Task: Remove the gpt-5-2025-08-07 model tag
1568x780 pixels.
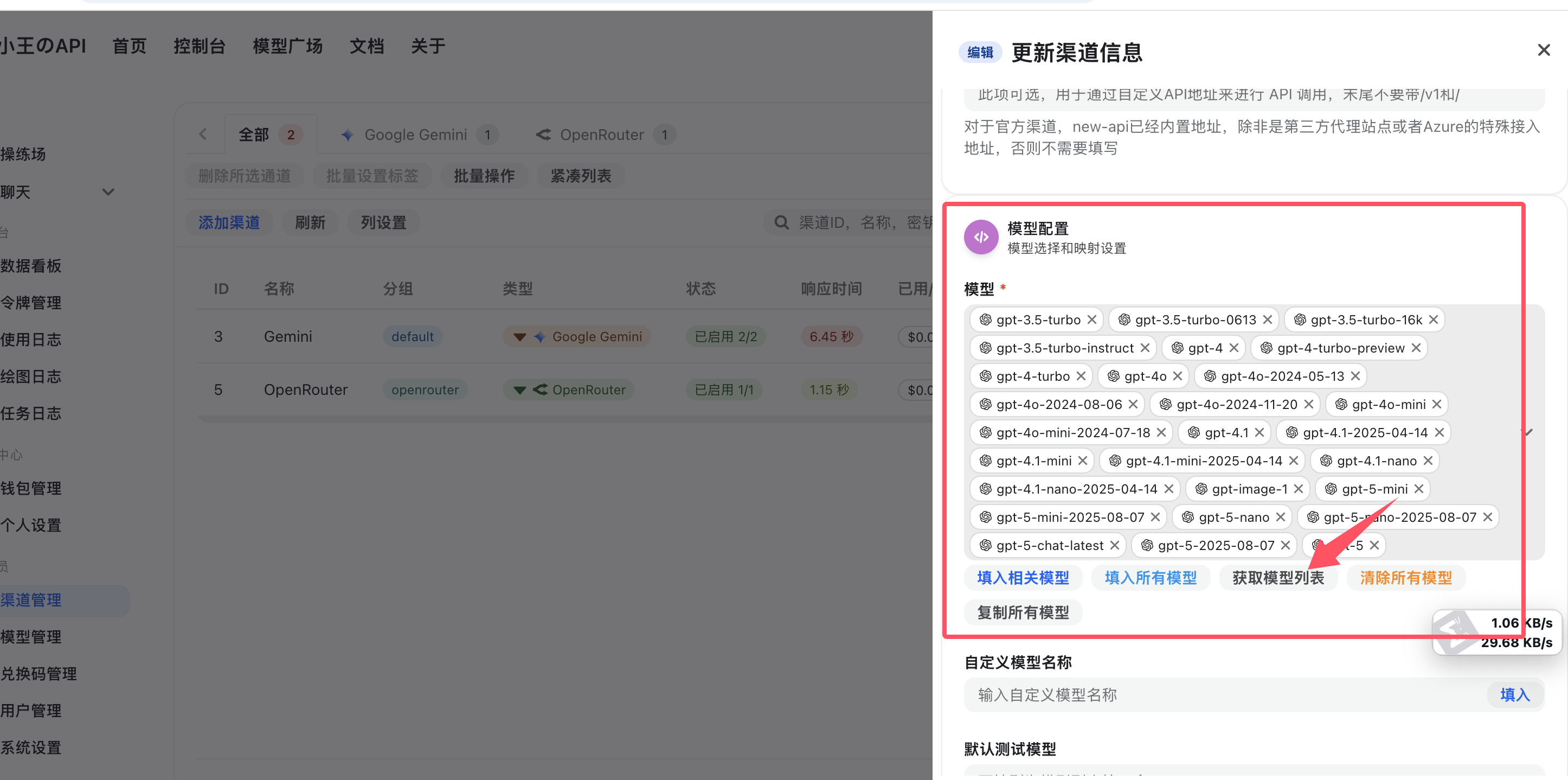Action: pyautogui.click(x=1286, y=546)
